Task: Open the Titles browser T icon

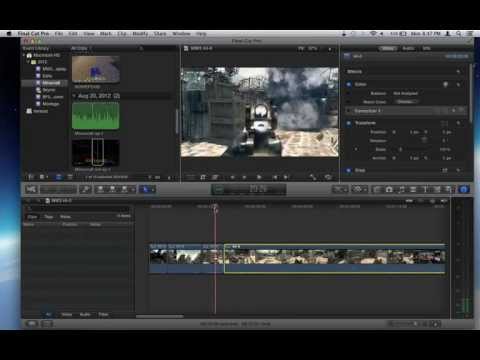Action: click(x=425, y=189)
